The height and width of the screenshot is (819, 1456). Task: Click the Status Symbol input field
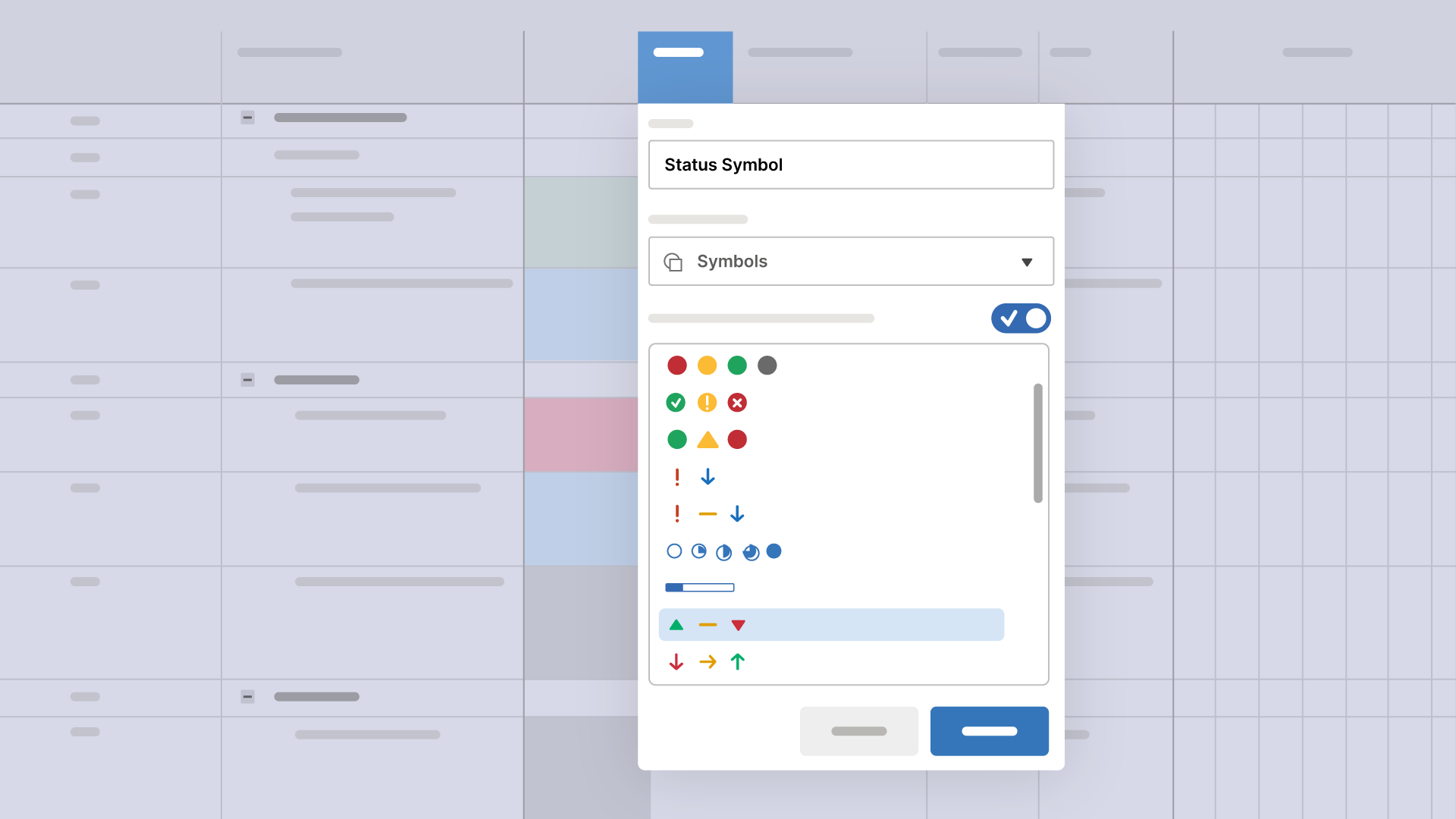(850, 164)
